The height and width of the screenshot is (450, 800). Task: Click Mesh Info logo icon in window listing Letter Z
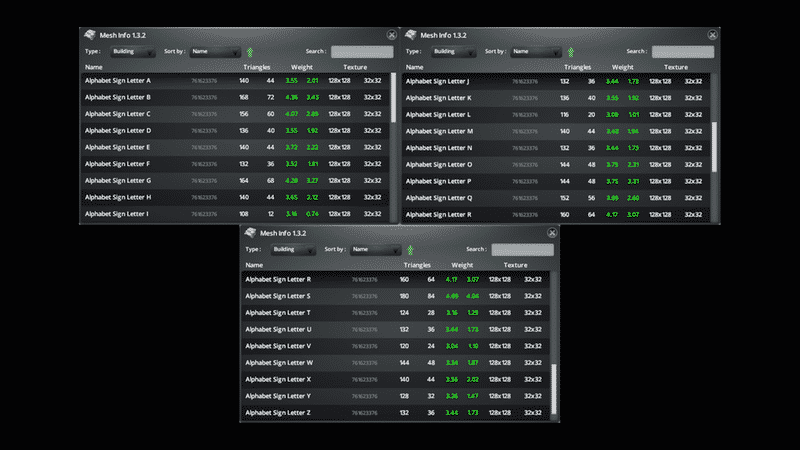tap(250, 233)
